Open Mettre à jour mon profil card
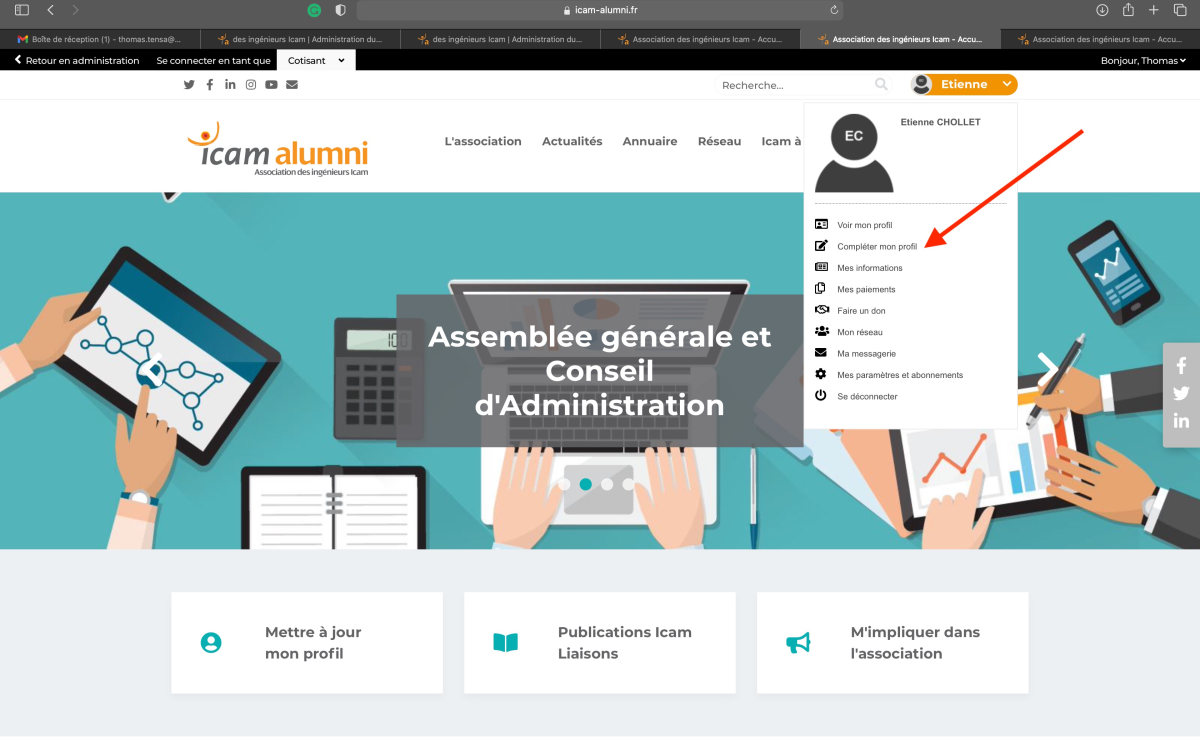 307,643
